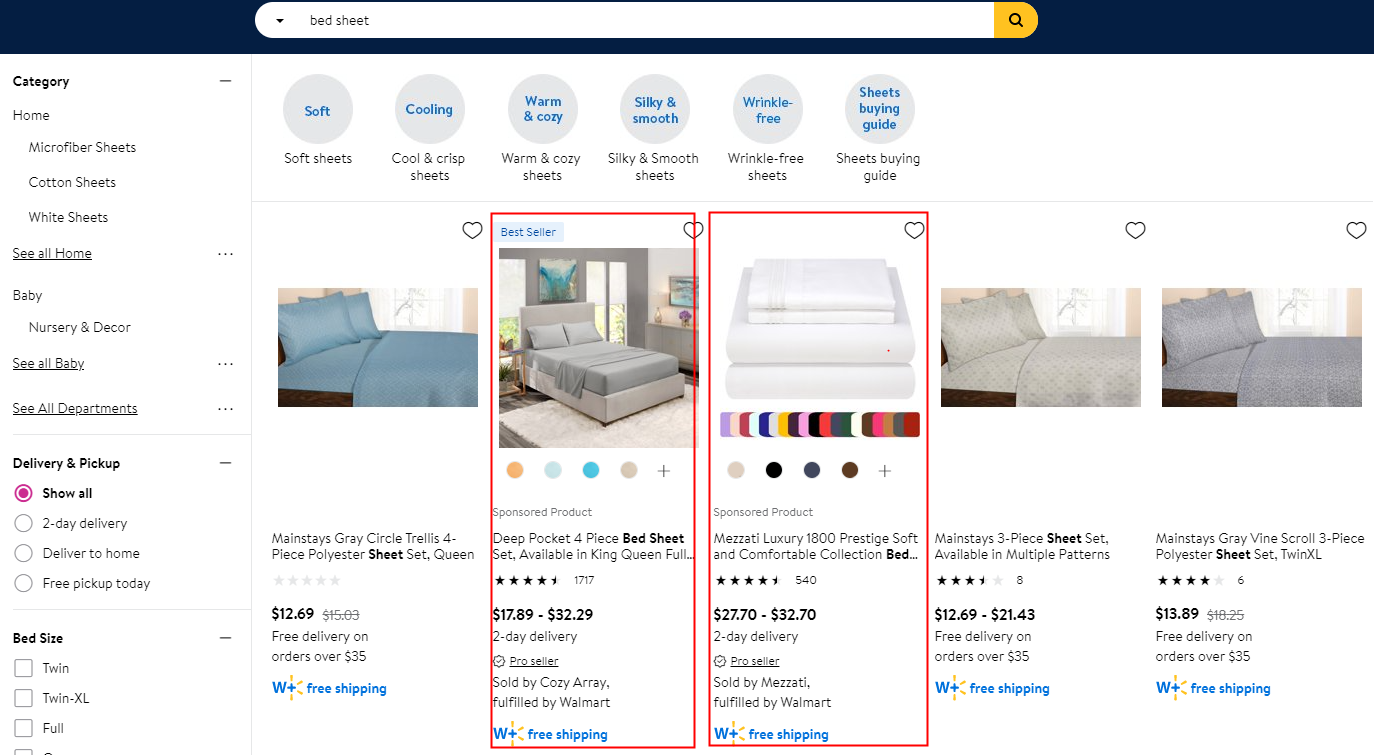Save the Mezzati sheet set with heart icon
Viewport: 1374px width, 755px height.
click(x=913, y=230)
